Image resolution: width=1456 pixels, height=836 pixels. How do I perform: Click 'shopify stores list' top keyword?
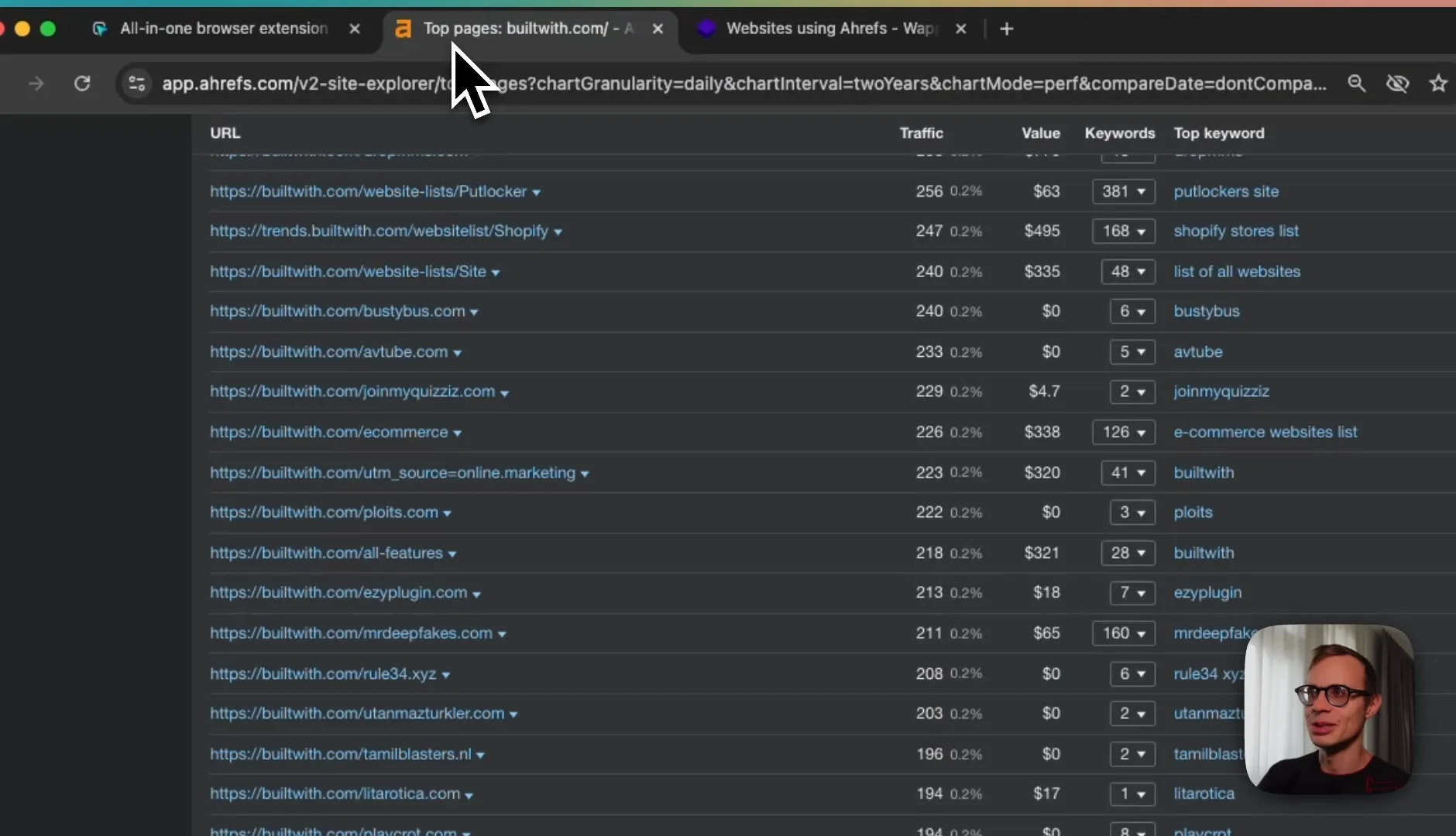pyautogui.click(x=1235, y=231)
